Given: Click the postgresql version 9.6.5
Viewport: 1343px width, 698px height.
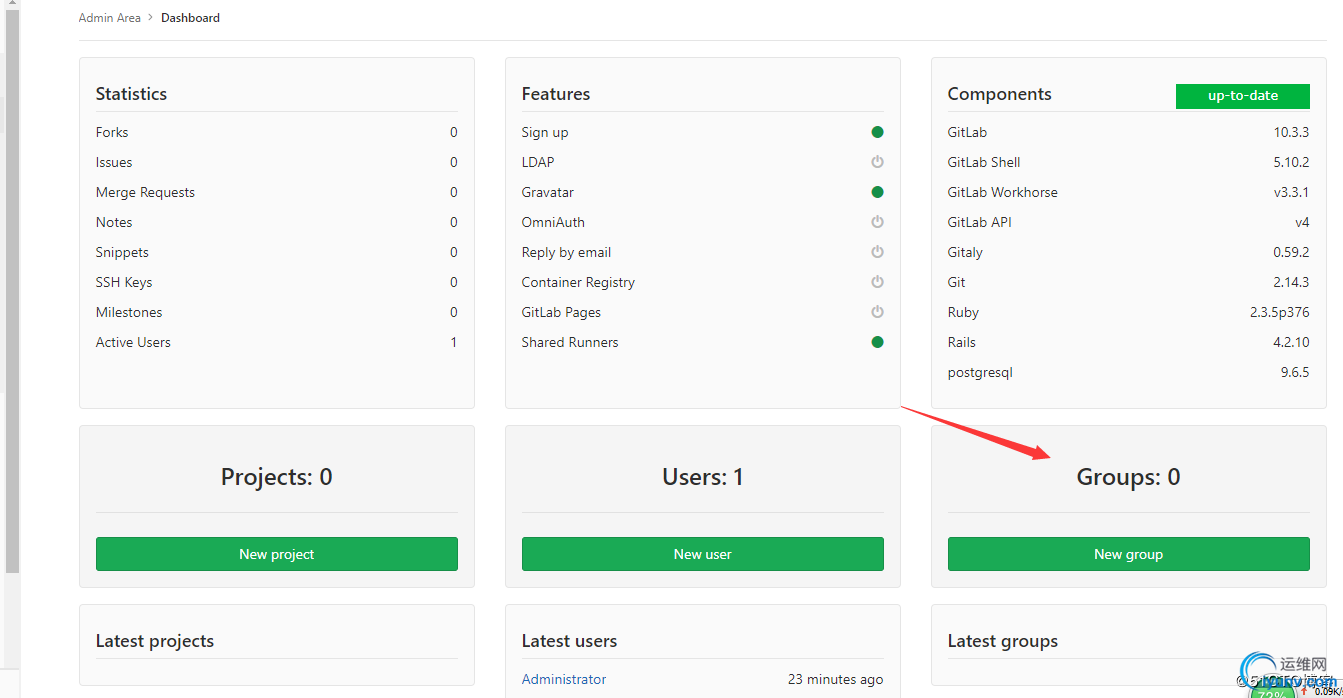Looking at the screenshot, I should (x=1295, y=372).
